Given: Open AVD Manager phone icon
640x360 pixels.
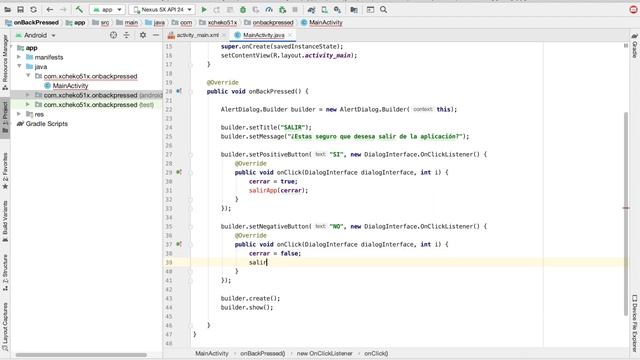Looking at the screenshot, I should (324, 9).
